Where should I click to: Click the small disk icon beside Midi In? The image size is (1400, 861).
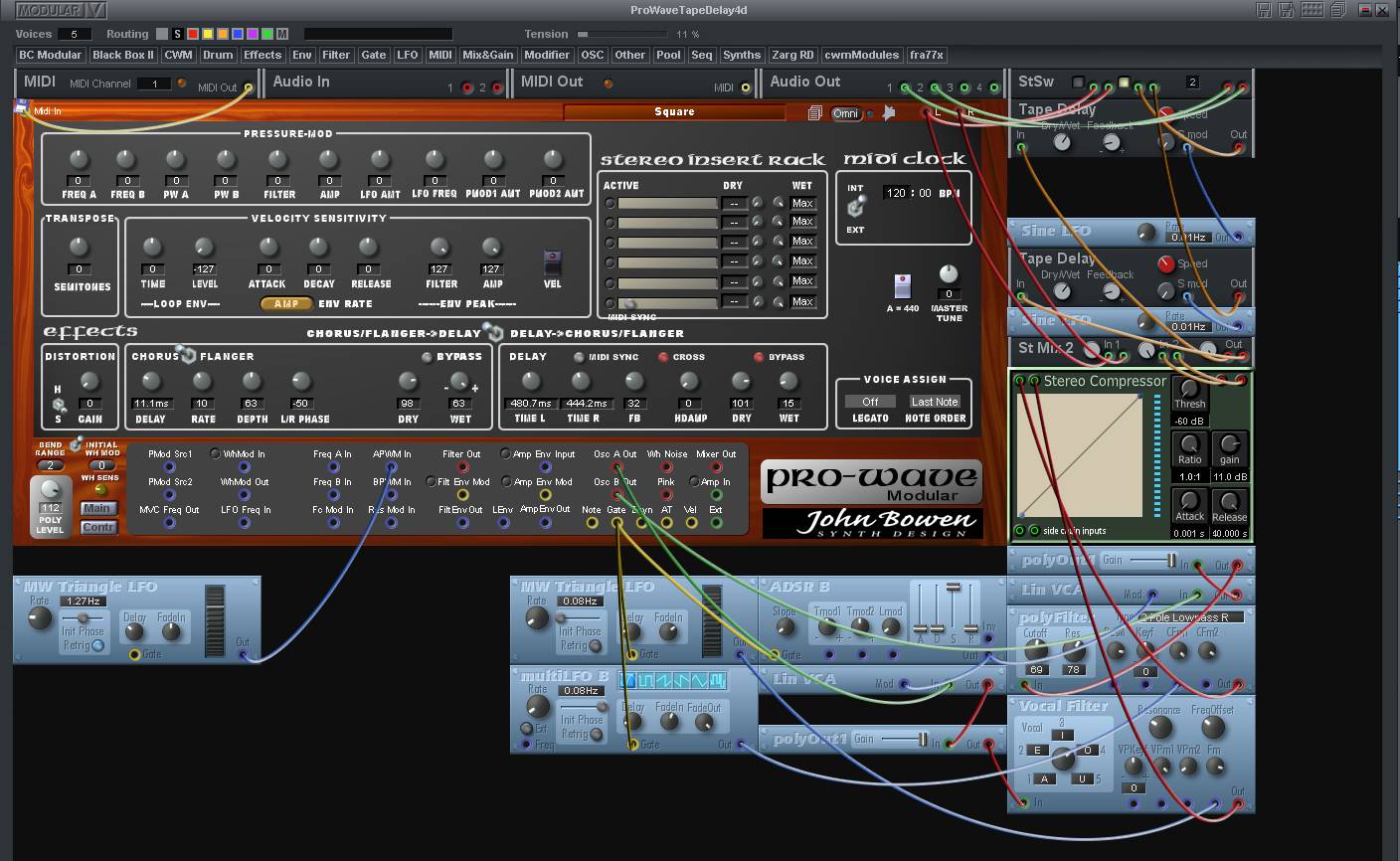pos(21,108)
